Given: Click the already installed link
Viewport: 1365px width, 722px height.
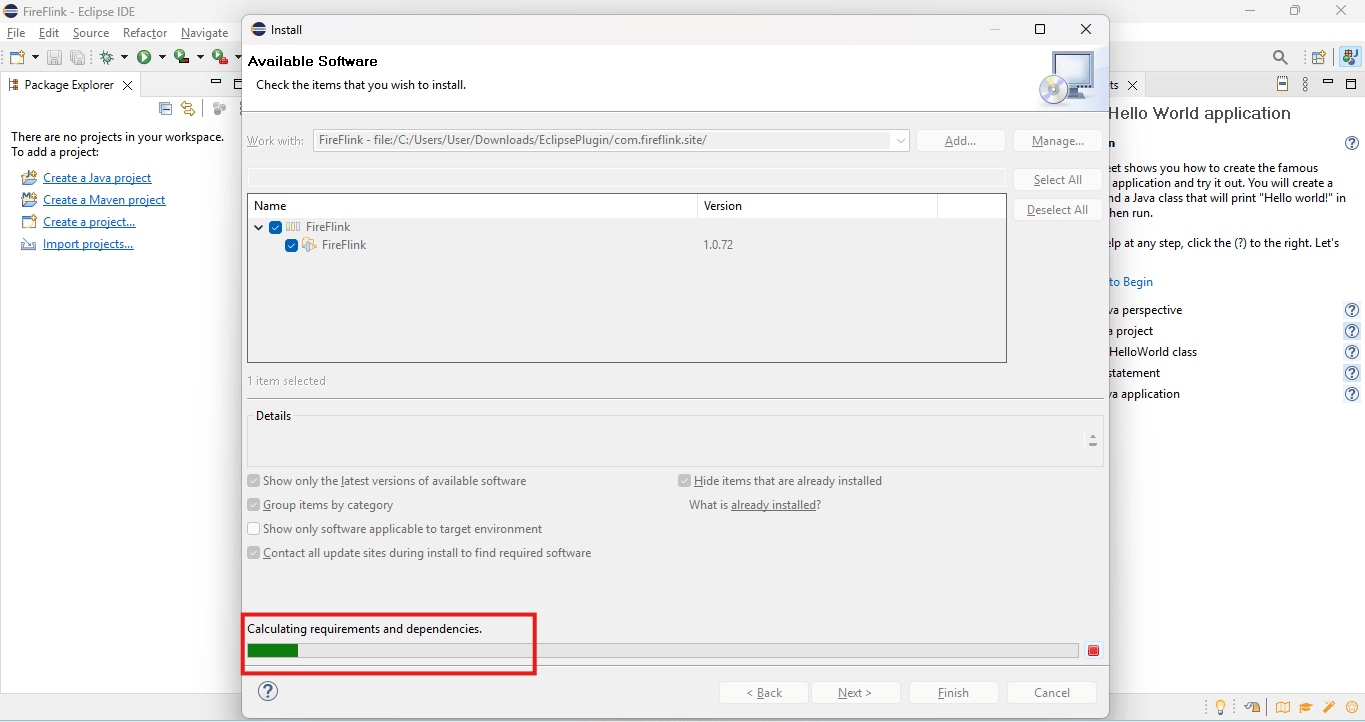Looking at the screenshot, I should pos(774,505).
